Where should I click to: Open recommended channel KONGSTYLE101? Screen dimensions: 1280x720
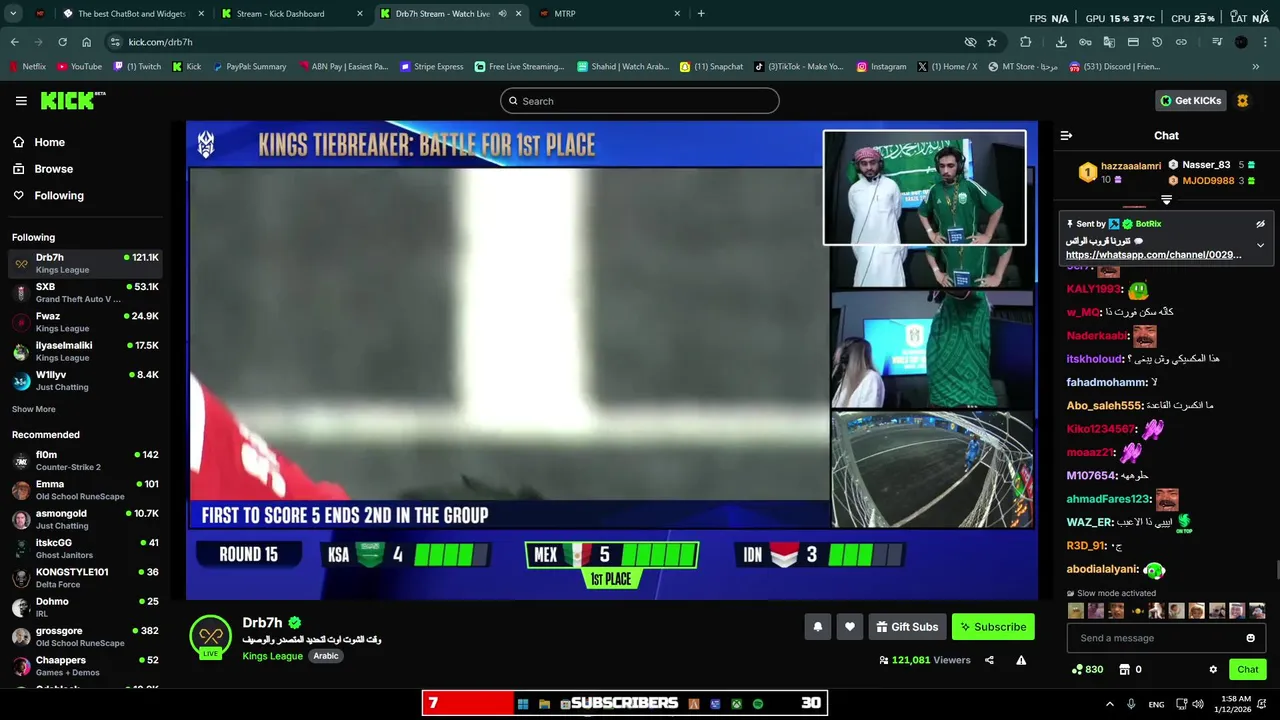(x=85, y=578)
